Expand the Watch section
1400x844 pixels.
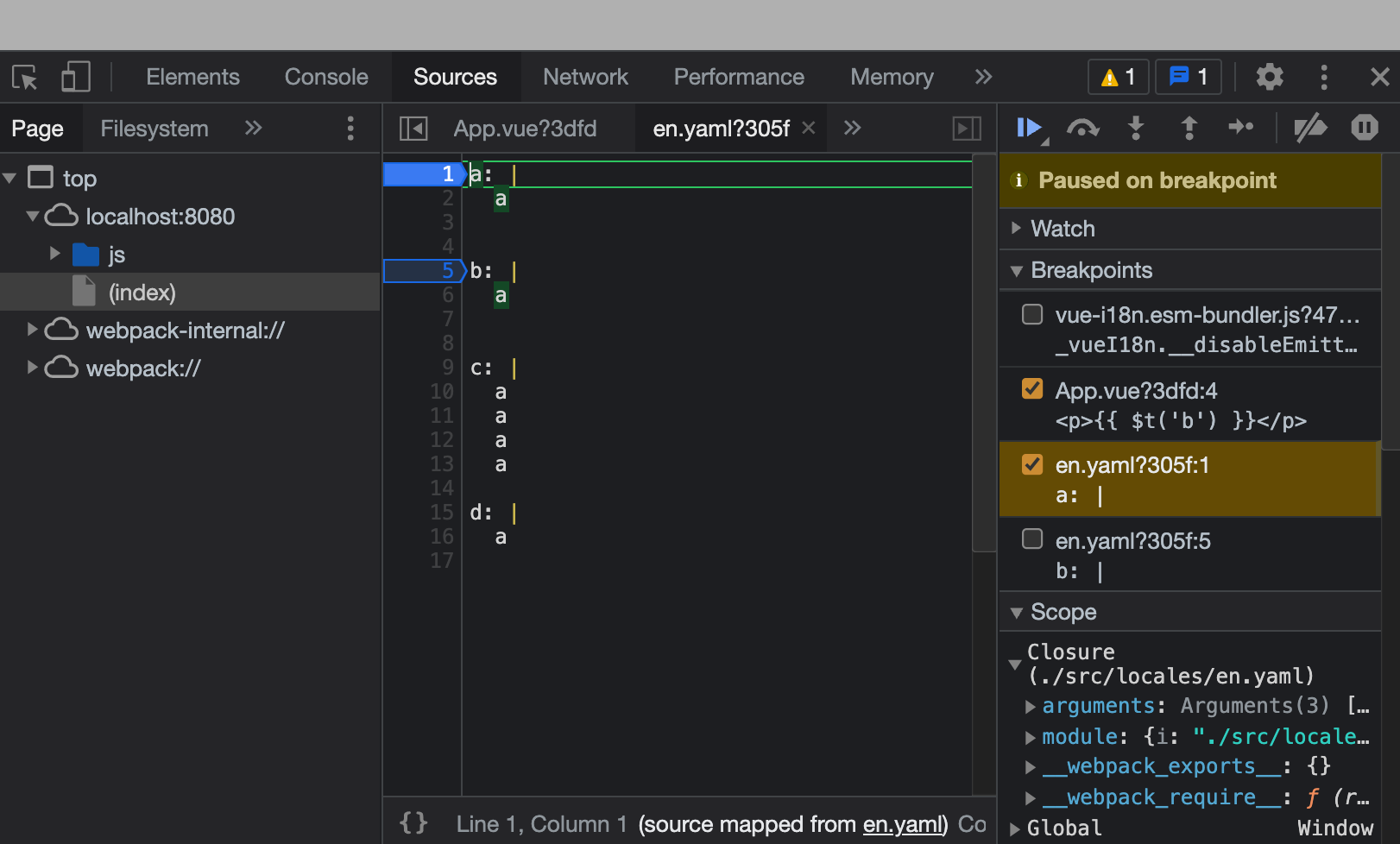click(x=1017, y=228)
